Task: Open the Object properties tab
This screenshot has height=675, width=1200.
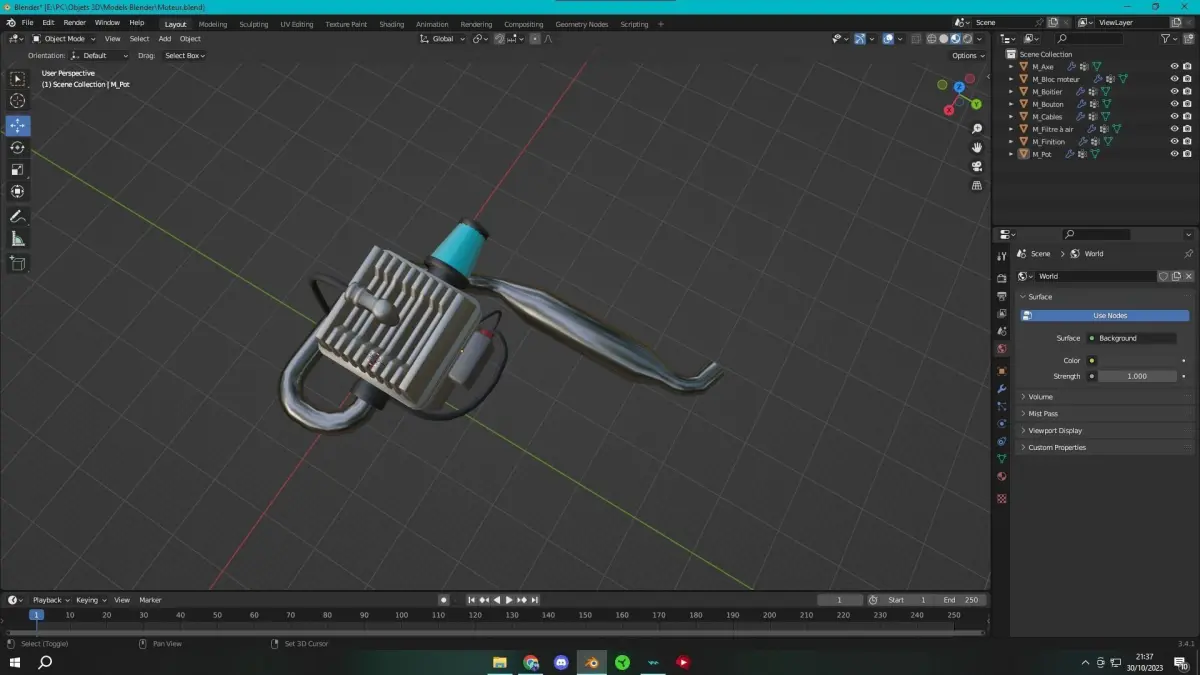Action: tap(1002, 371)
